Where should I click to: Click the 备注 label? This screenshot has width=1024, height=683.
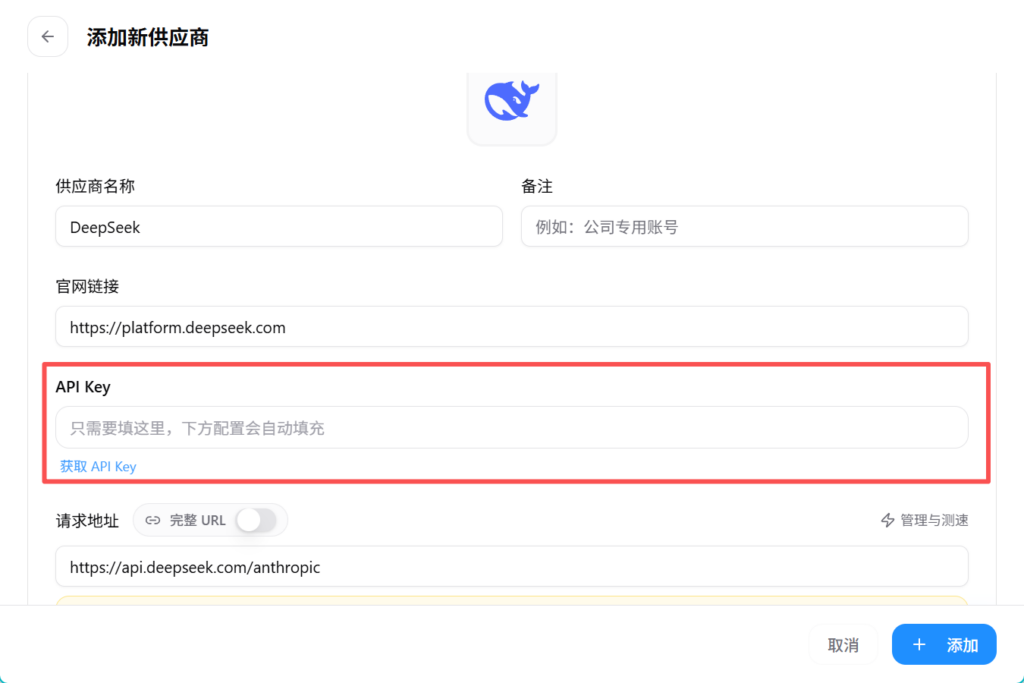(537, 186)
